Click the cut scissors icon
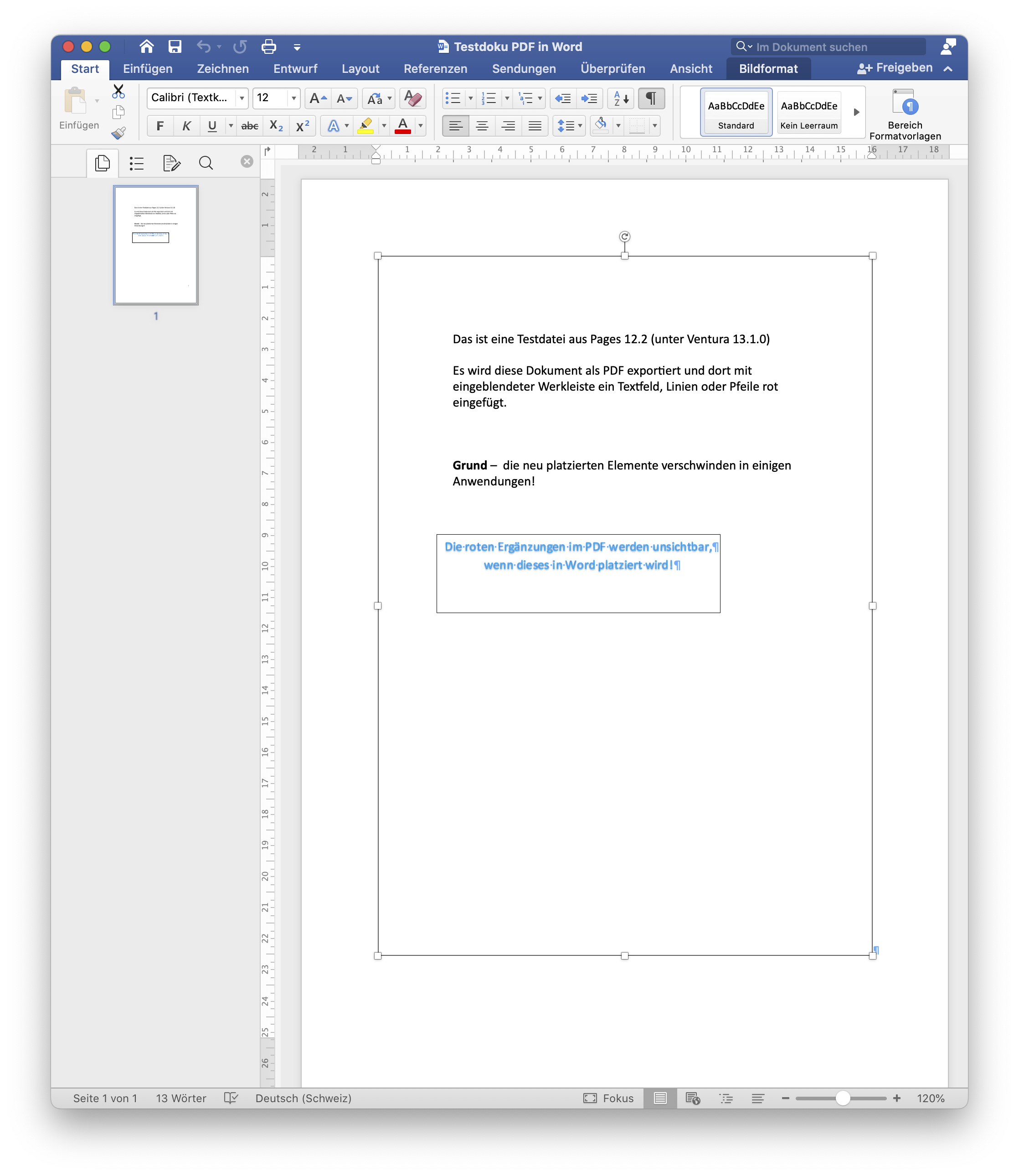The image size is (1019, 1176). coord(118,91)
